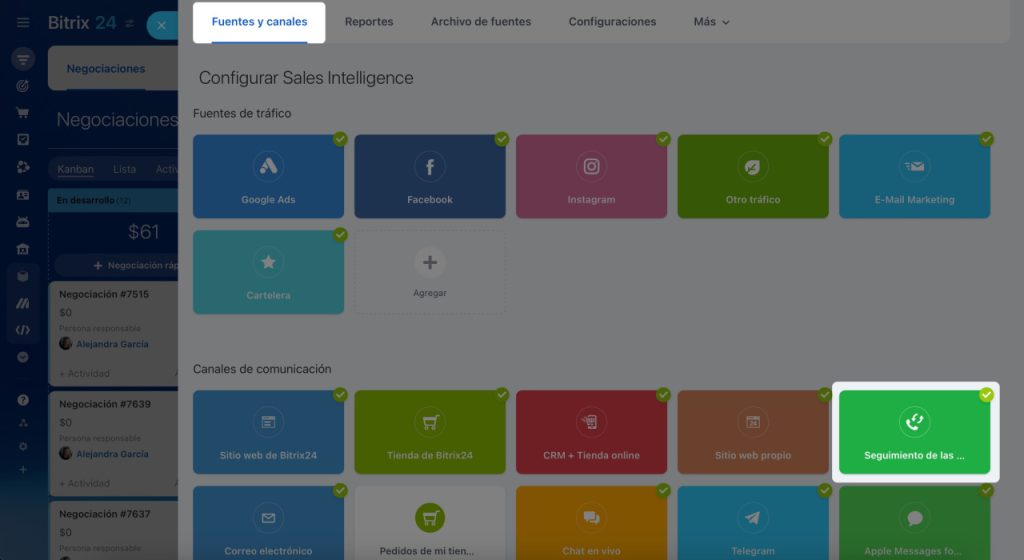Click Agregar to add traffic source
1024x560 pixels.
pos(430,272)
